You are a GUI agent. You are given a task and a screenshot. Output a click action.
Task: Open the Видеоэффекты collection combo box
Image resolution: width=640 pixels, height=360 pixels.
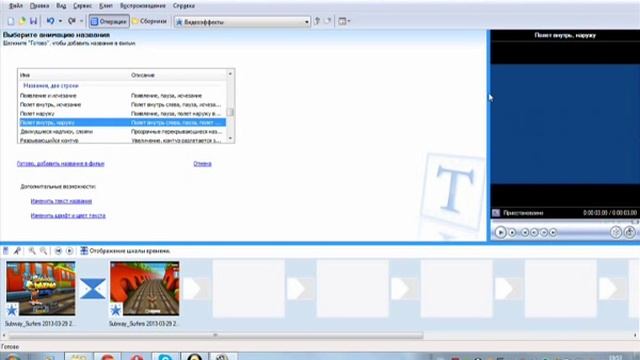(242, 22)
